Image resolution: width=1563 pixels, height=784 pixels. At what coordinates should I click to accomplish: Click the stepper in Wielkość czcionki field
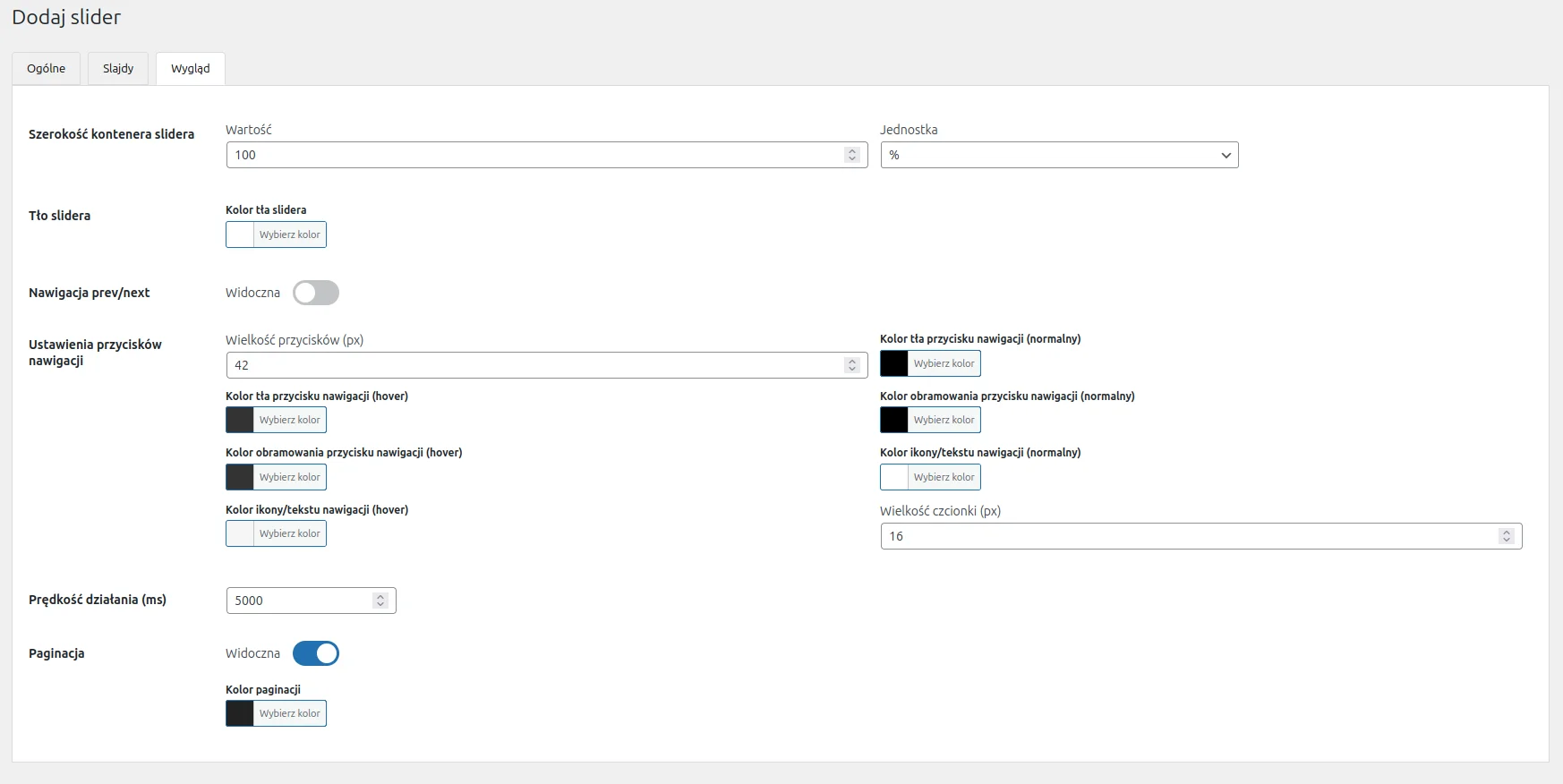(1507, 536)
